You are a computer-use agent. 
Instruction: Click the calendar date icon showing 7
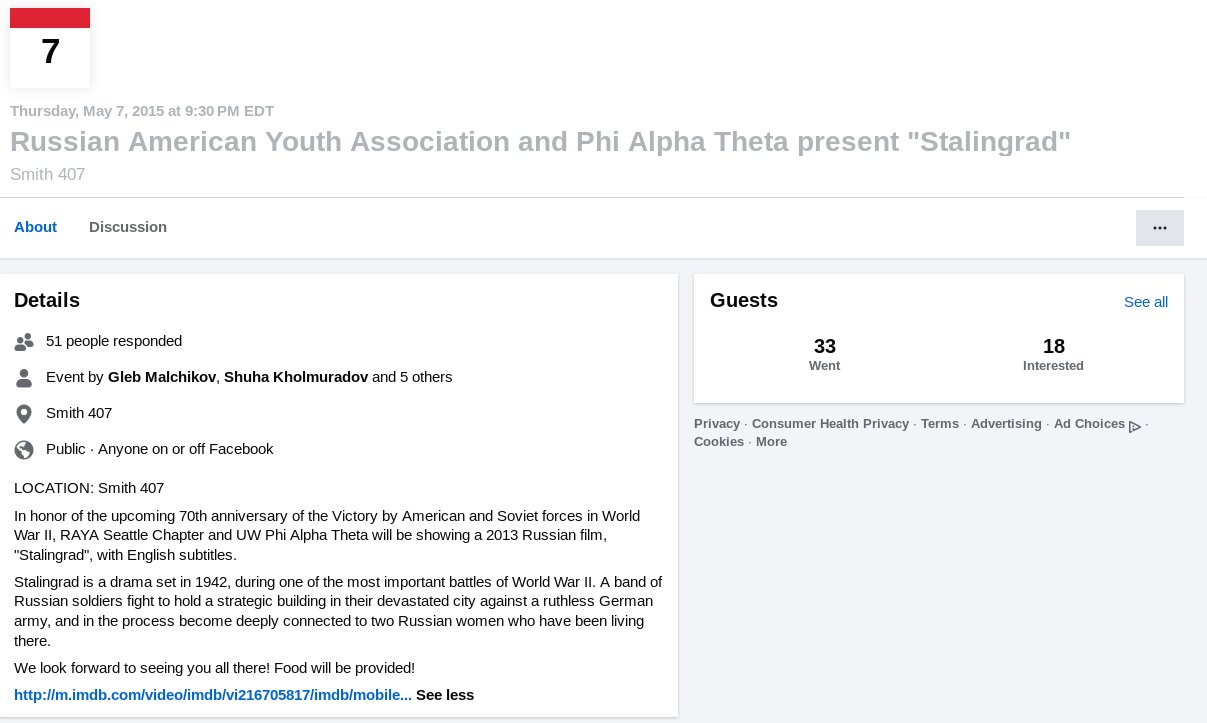pyautogui.click(x=50, y=48)
